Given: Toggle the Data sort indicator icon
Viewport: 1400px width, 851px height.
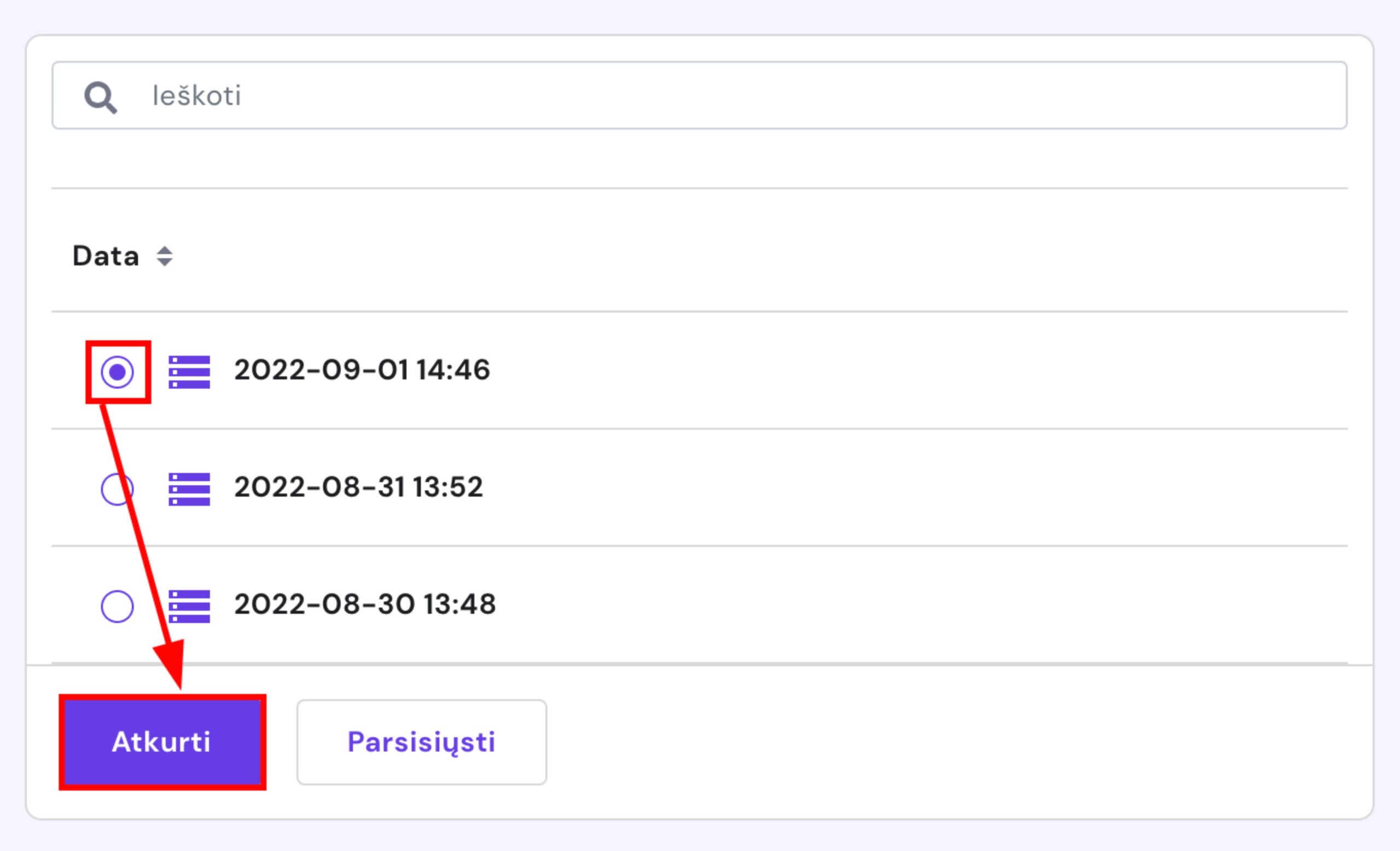Looking at the screenshot, I should [x=165, y=256].
